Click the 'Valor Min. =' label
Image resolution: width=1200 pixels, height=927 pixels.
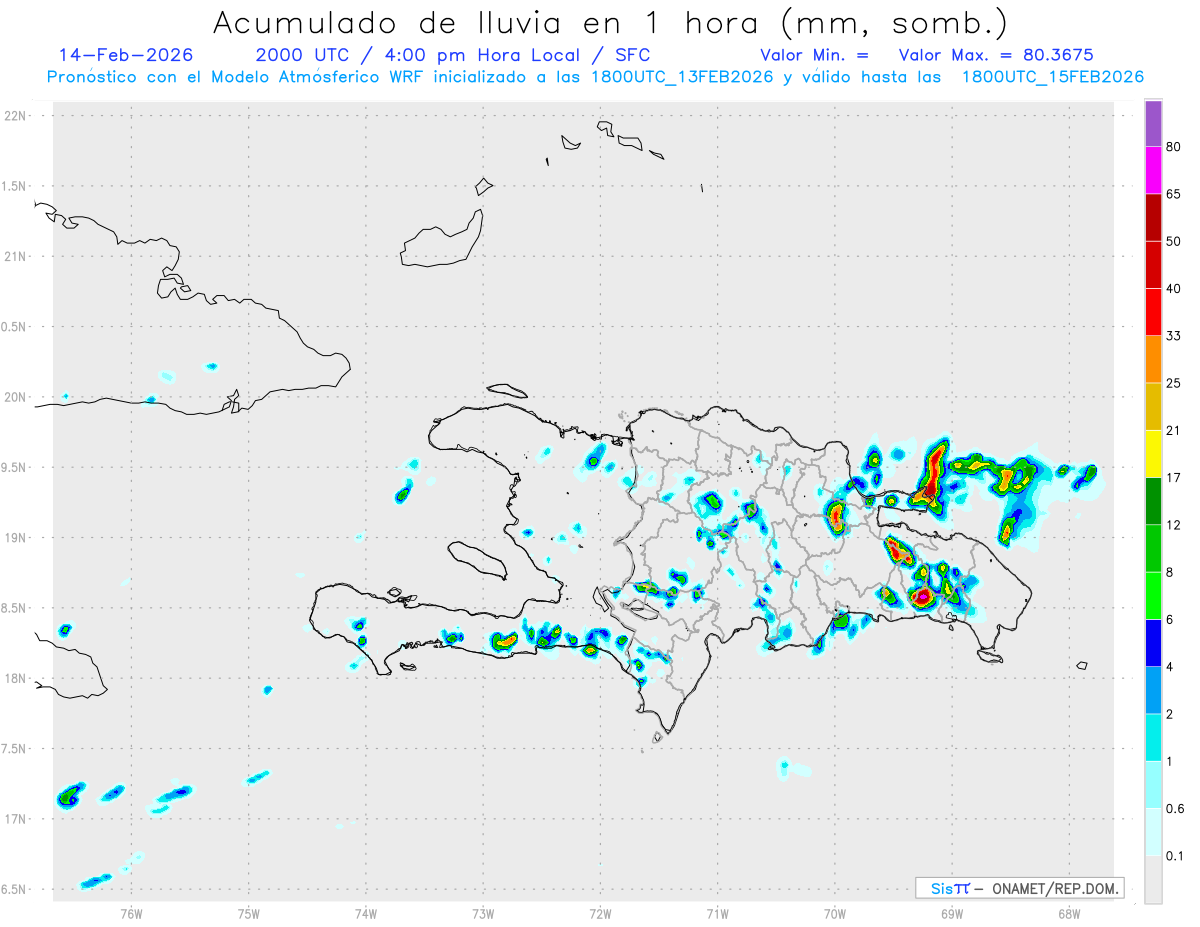point(814,55)
